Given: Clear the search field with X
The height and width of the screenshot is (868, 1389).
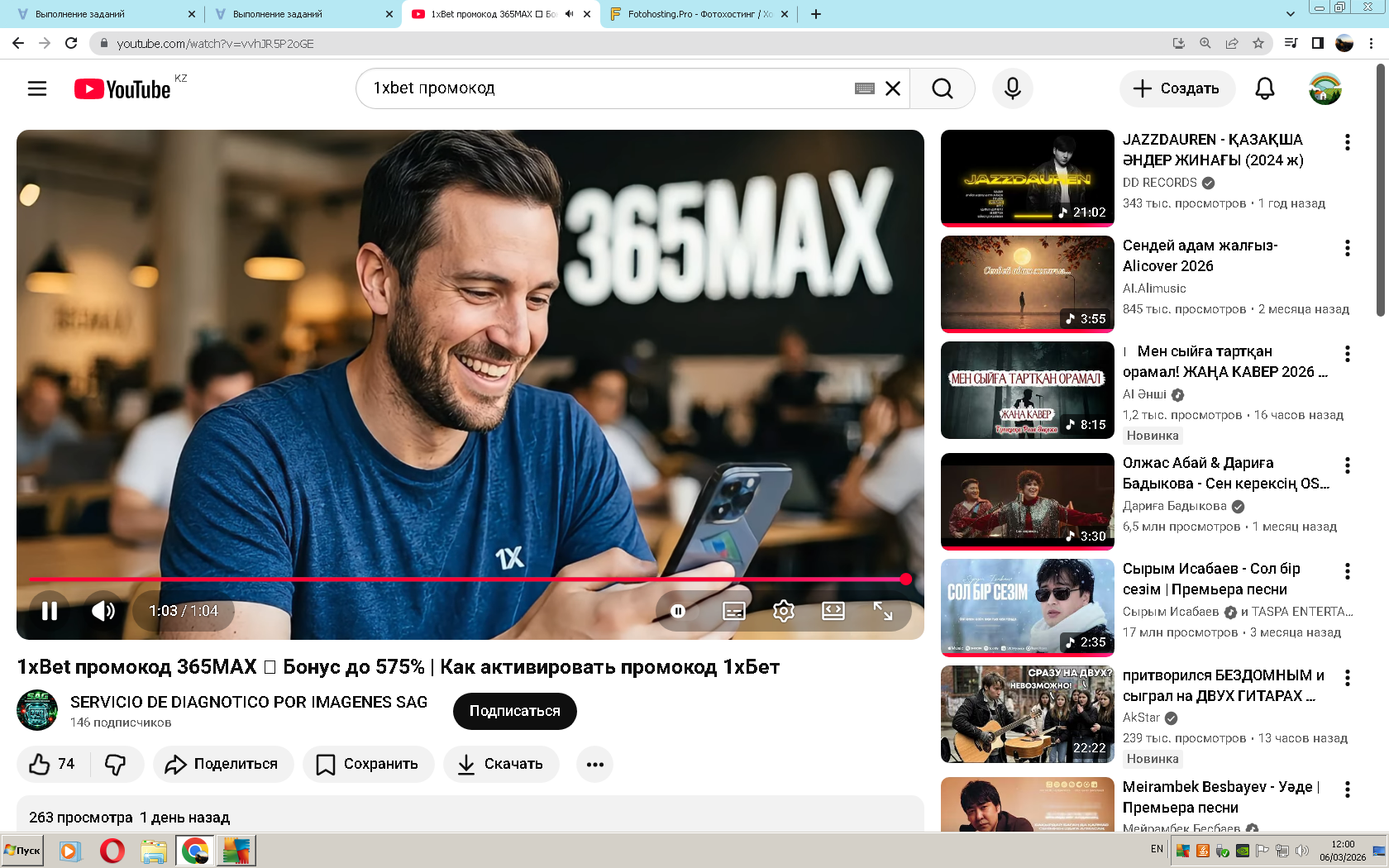Looking at the screenshot, I should [893, 88].
